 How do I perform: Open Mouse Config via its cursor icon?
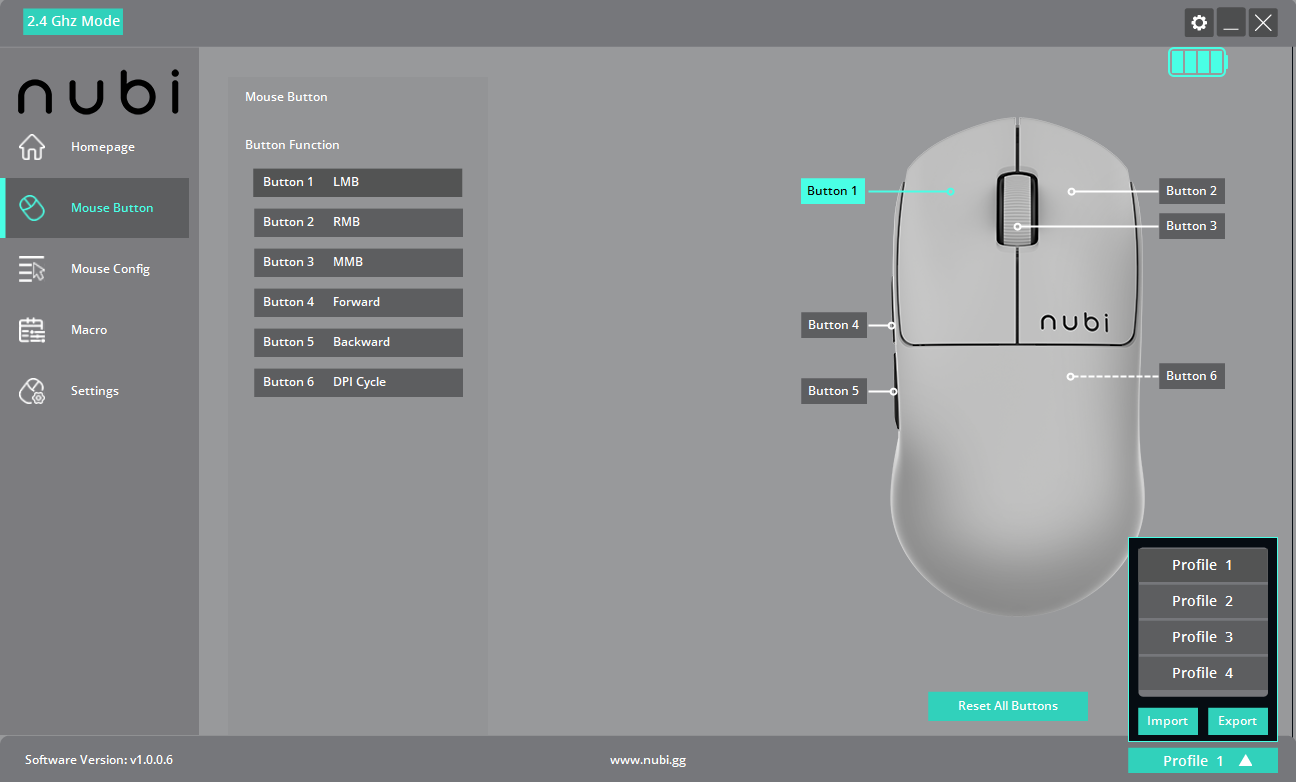coord(32,269)
